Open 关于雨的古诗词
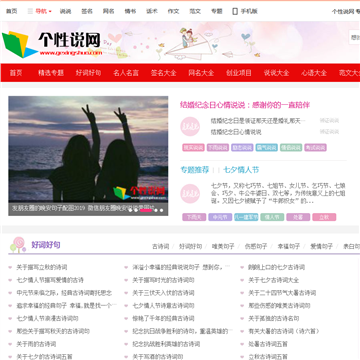Viewport: 360px width, 360px height. [36, 344]
